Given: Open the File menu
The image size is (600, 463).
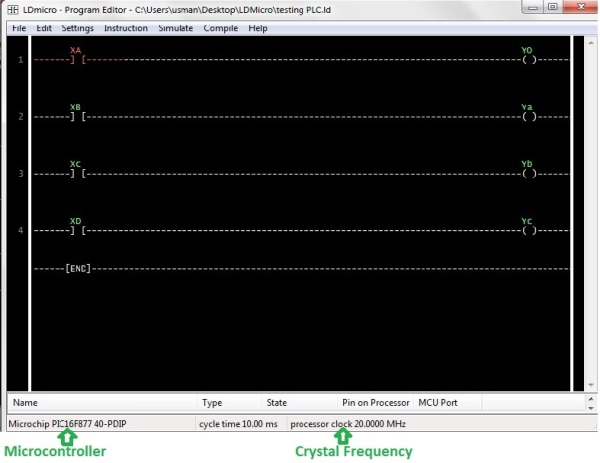Looking at the screenshot, I should [19, 28].
